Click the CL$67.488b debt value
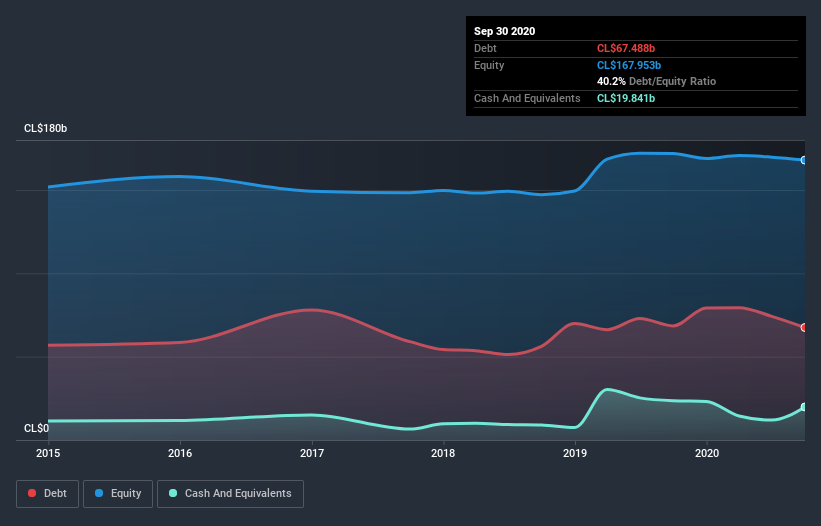Viewport: 821px width, 526px height. [626, 48]
